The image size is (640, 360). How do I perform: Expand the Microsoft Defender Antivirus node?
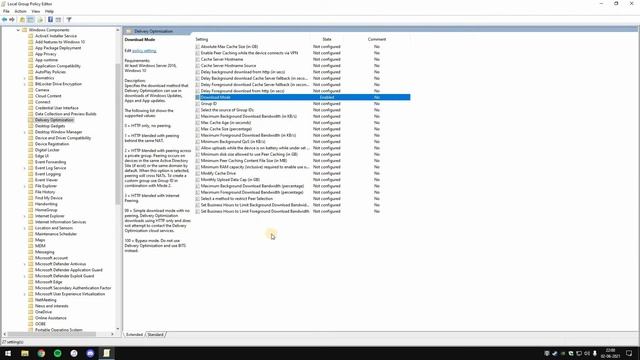(24, 264)
